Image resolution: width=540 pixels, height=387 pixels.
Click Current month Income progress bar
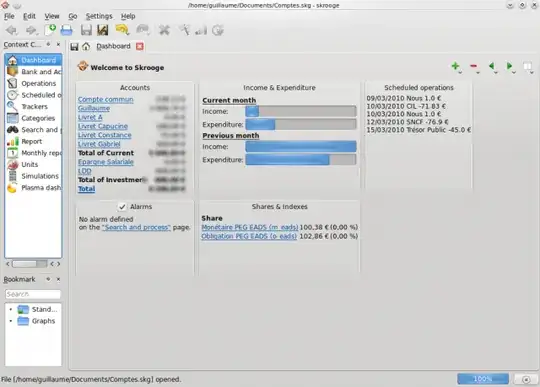(301, 111)
